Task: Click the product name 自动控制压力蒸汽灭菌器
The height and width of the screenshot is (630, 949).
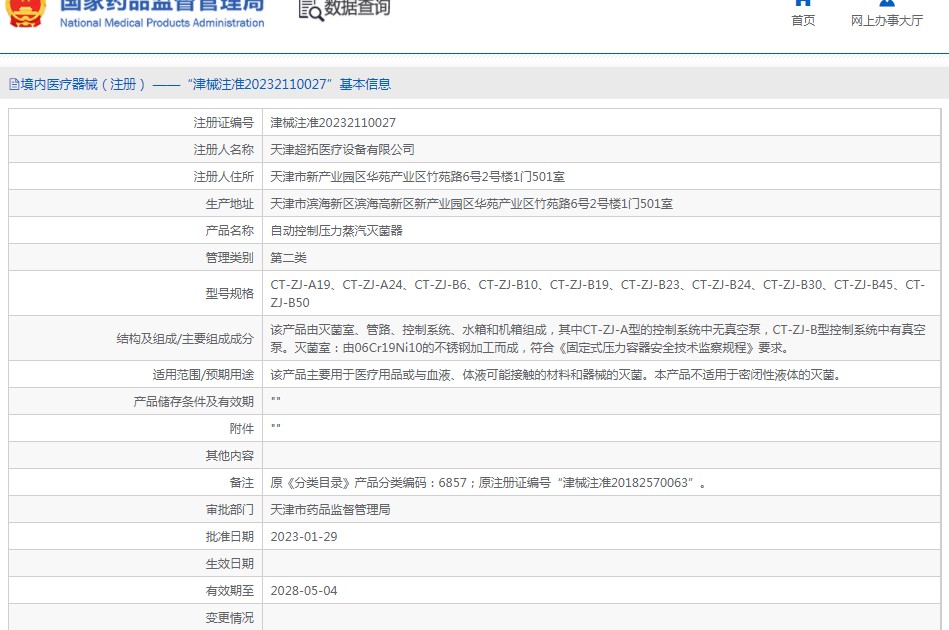Action: pyautogui.click(x=336, y=231)
